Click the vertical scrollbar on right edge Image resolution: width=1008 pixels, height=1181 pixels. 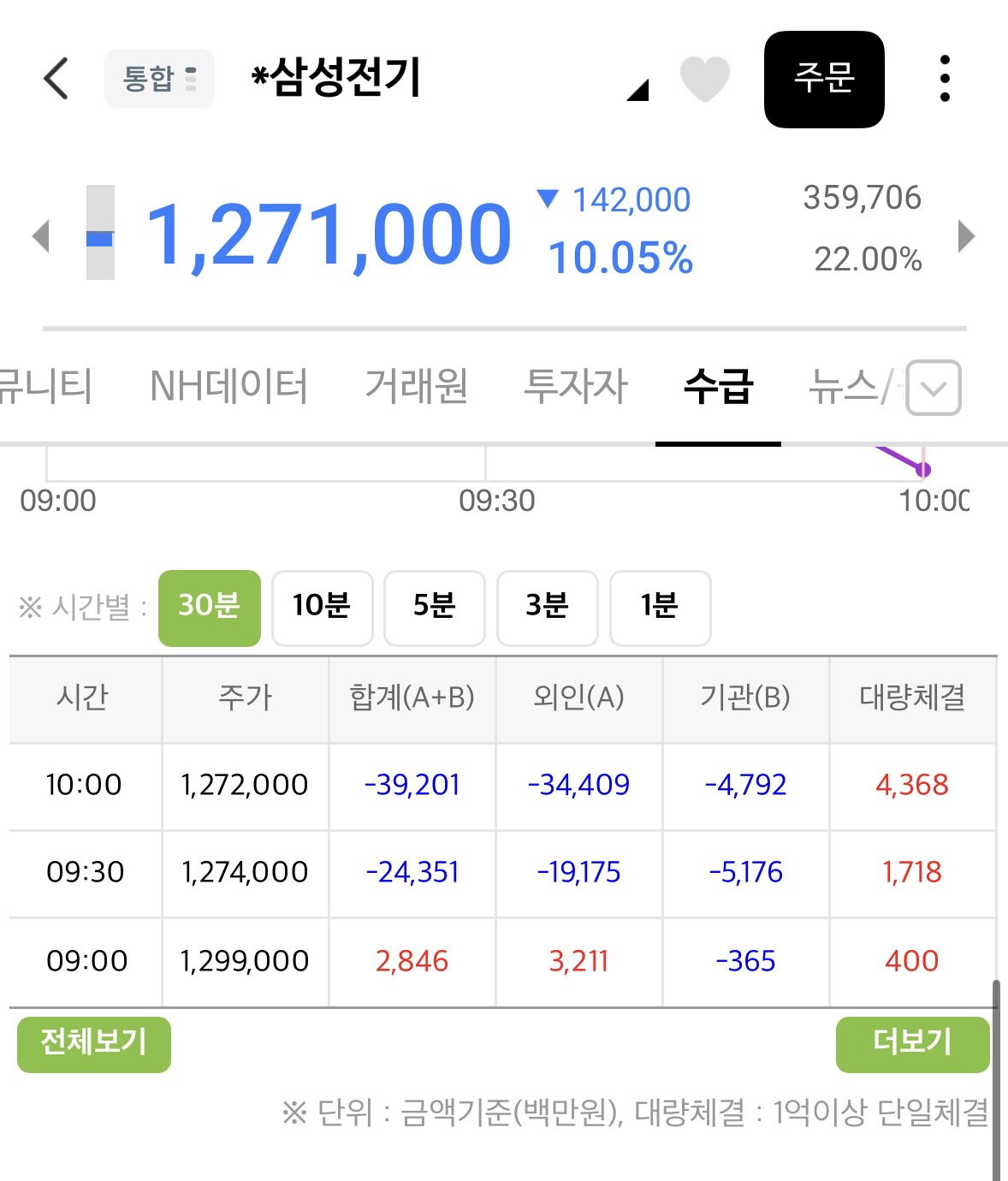(995, 1080)
